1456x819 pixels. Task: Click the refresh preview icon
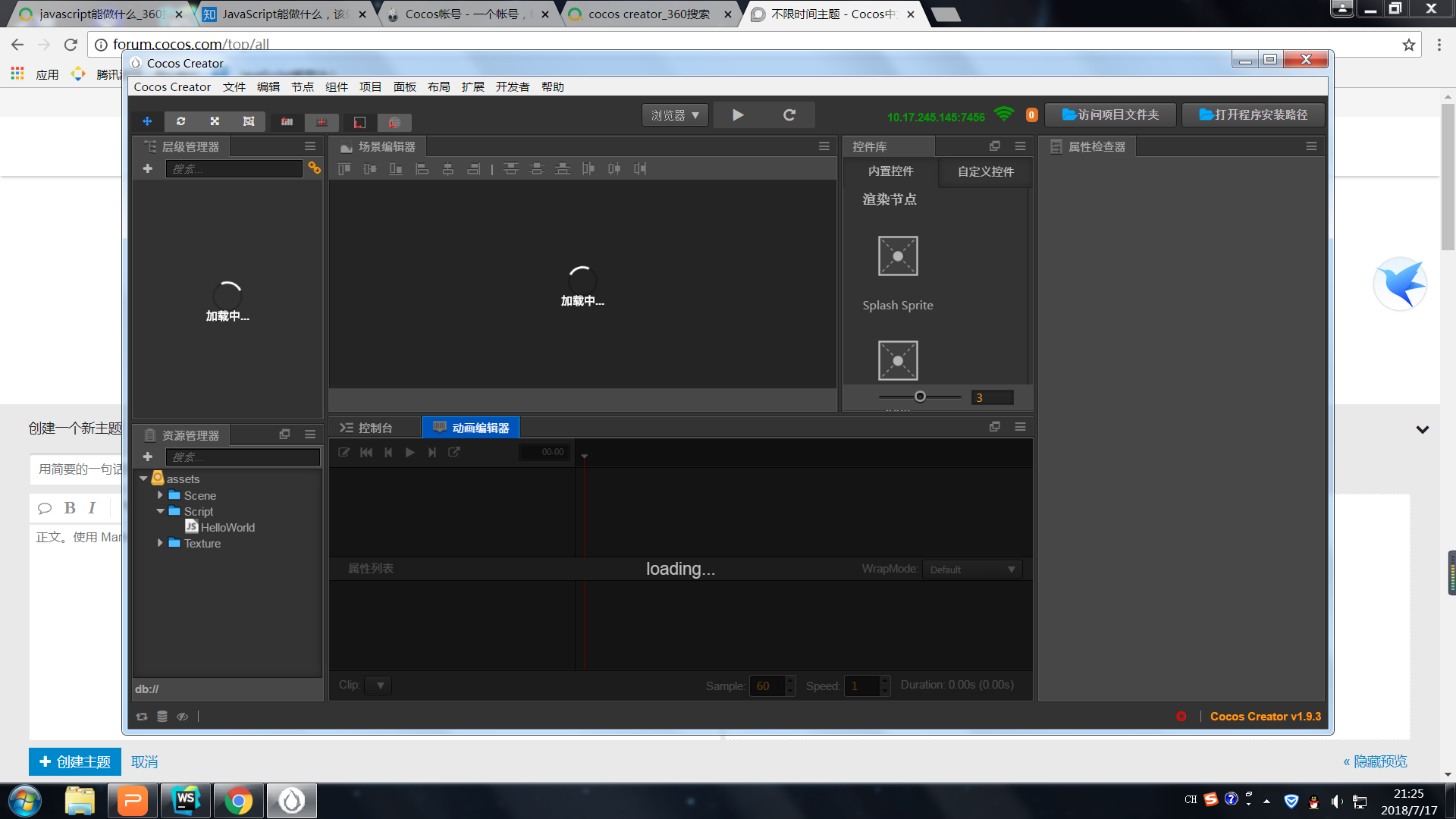coord(789,115)
